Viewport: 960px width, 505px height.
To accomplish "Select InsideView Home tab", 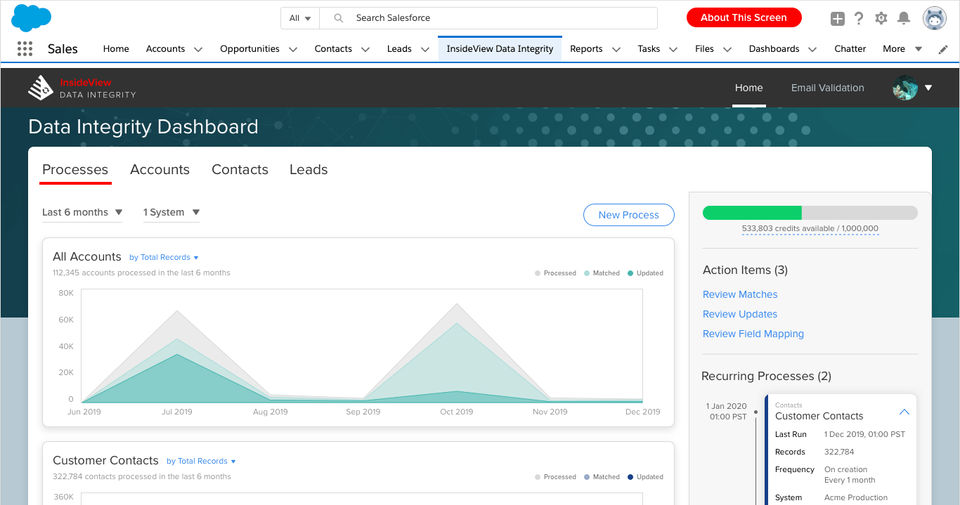I will pos(749,88).
